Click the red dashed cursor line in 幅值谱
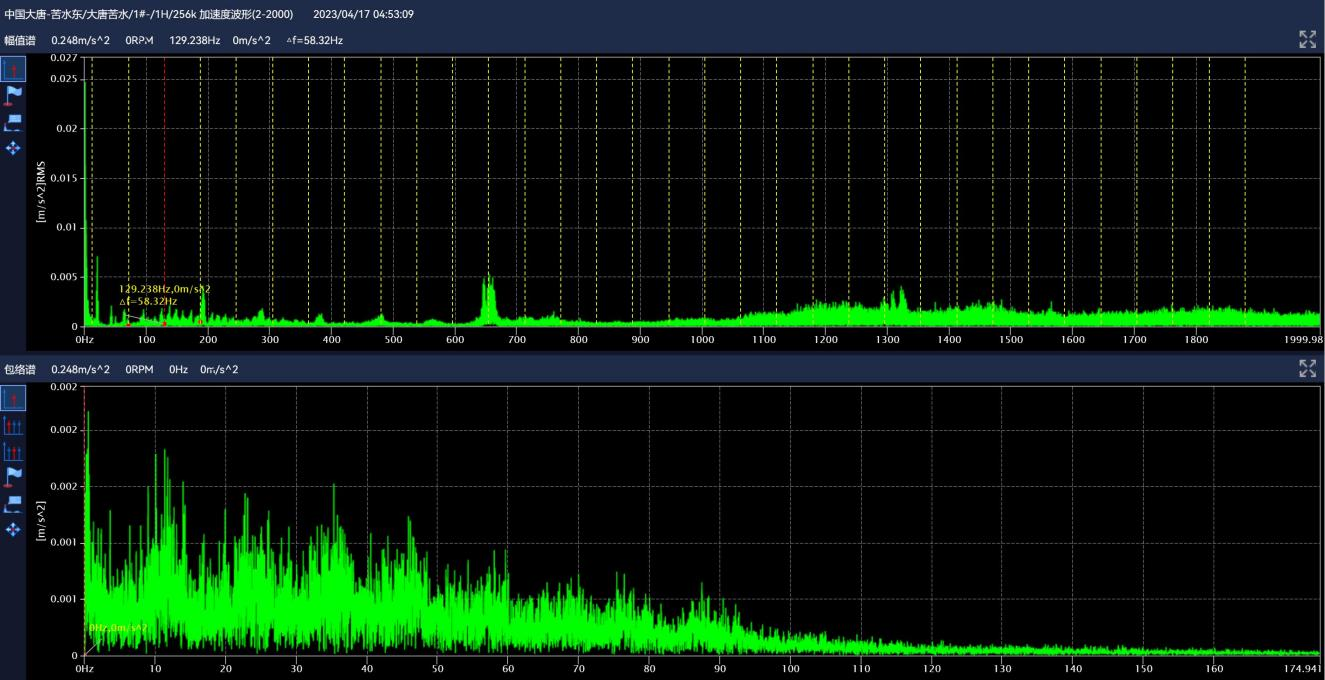This screenshot has height=680, width=1325. point(164,190)
